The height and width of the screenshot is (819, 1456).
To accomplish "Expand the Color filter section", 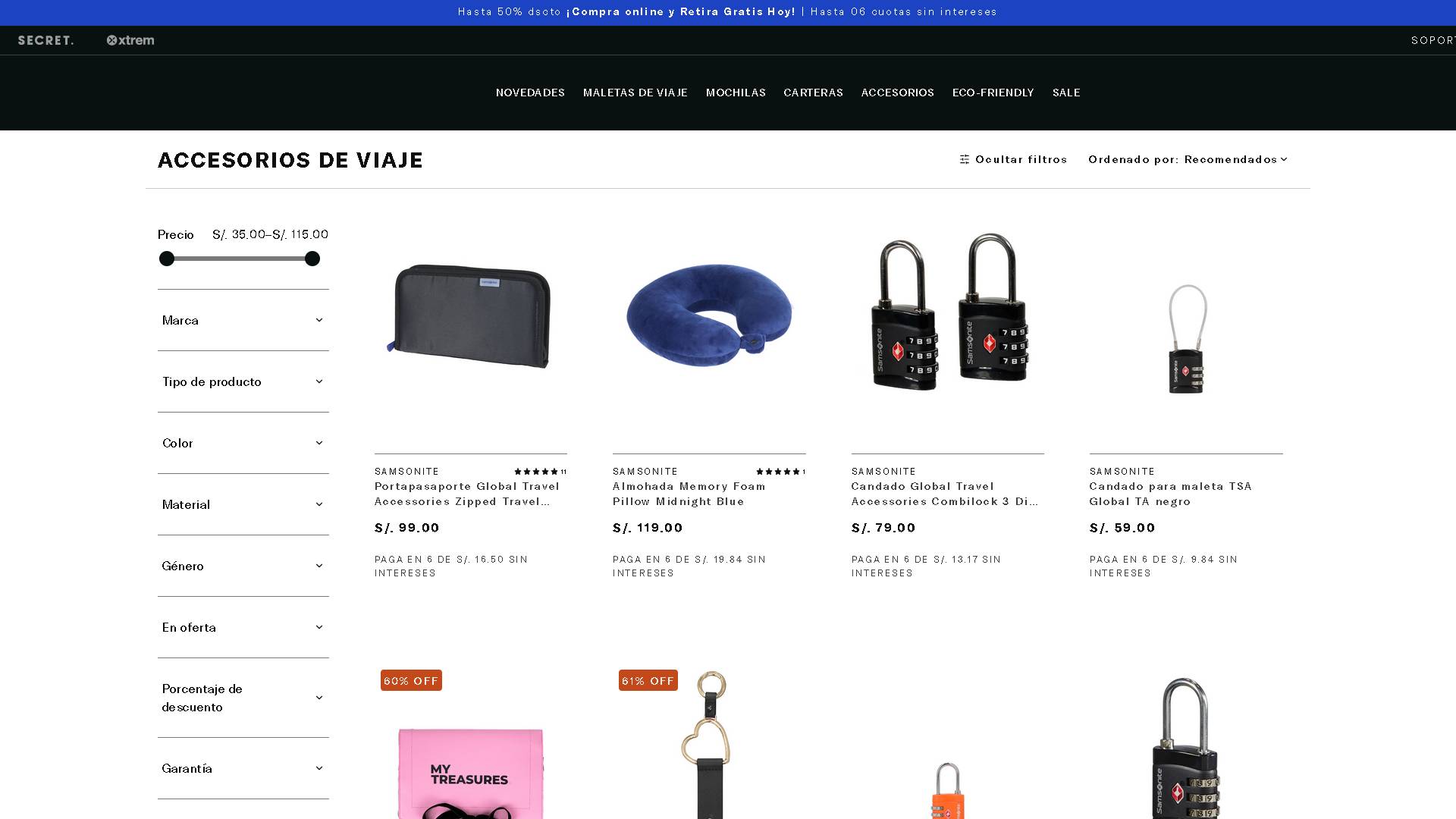I will [x=243, y=443].
